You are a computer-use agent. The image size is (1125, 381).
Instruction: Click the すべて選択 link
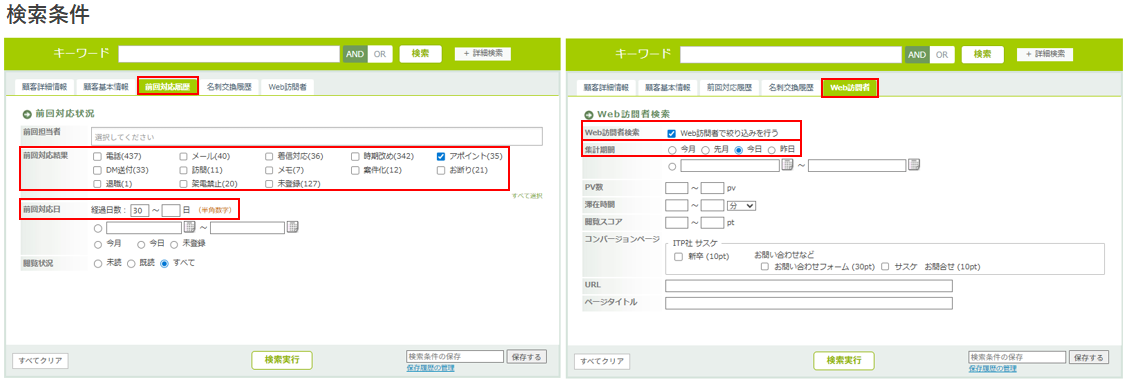(x=527, y=196)
